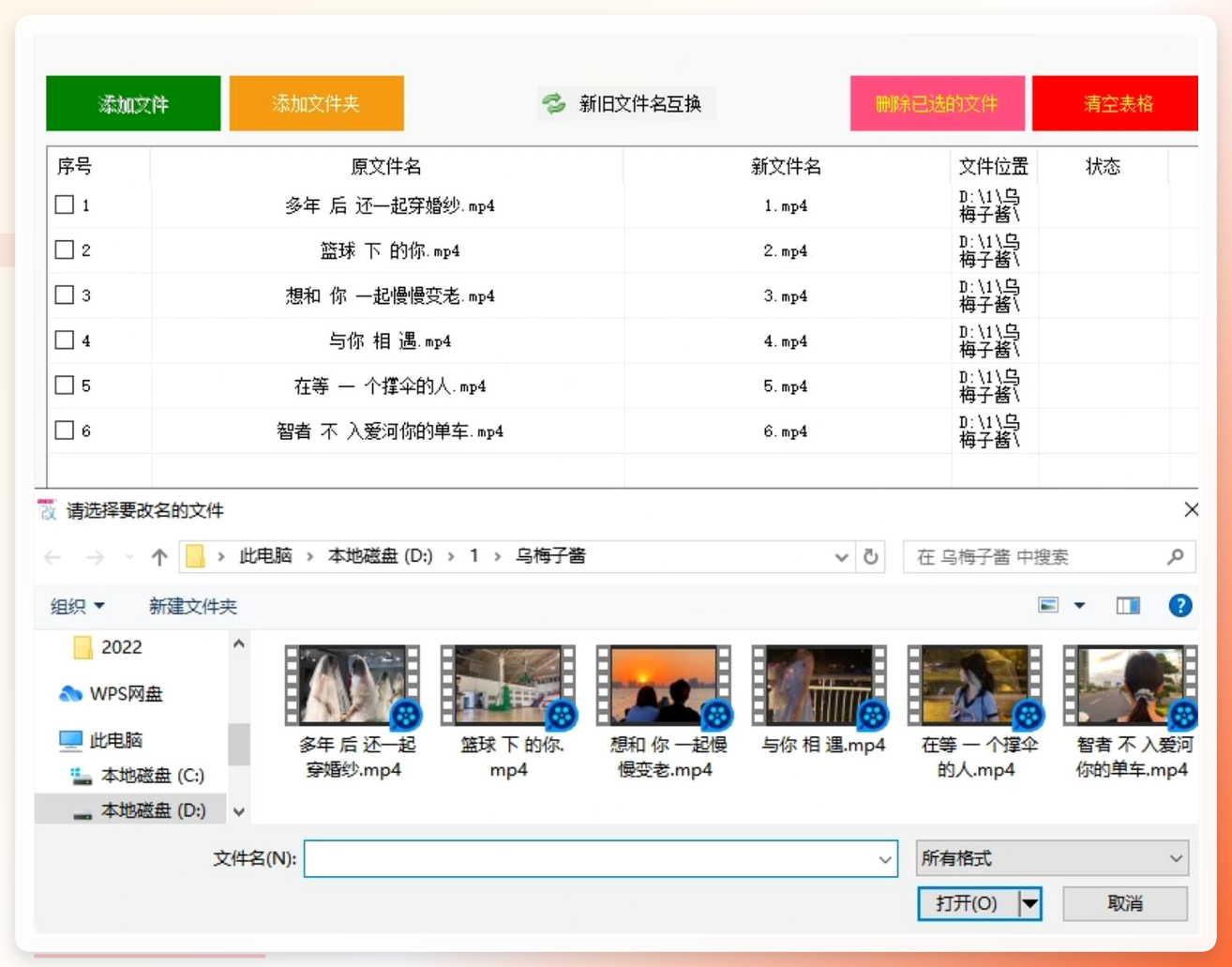Expand the 文件名 combo box dropdown
This screenshot has height=967, width=1232.
coord(884,859)
